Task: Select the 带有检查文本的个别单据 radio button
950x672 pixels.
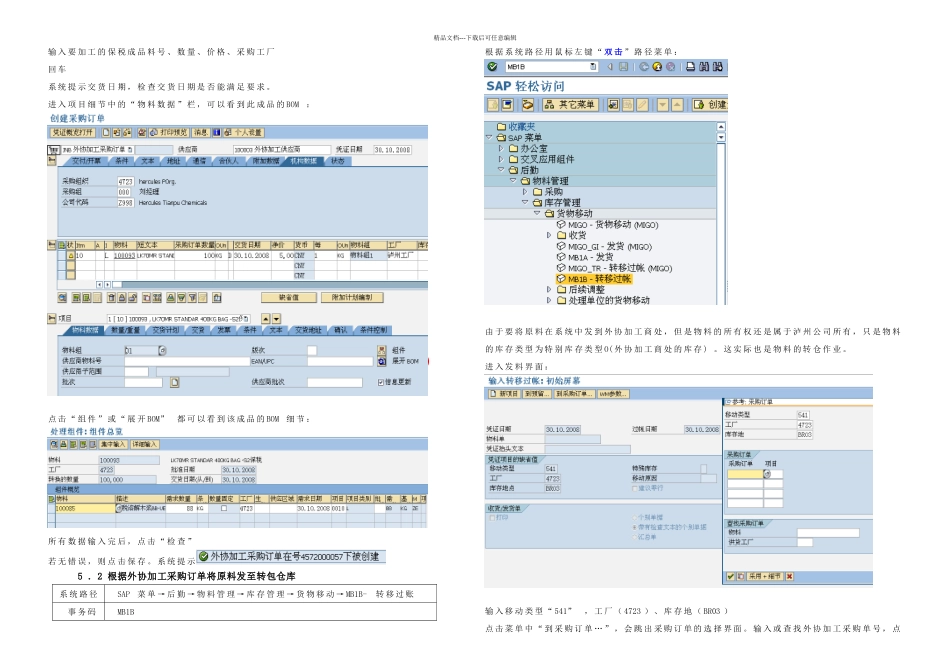Action: point(634,527)
